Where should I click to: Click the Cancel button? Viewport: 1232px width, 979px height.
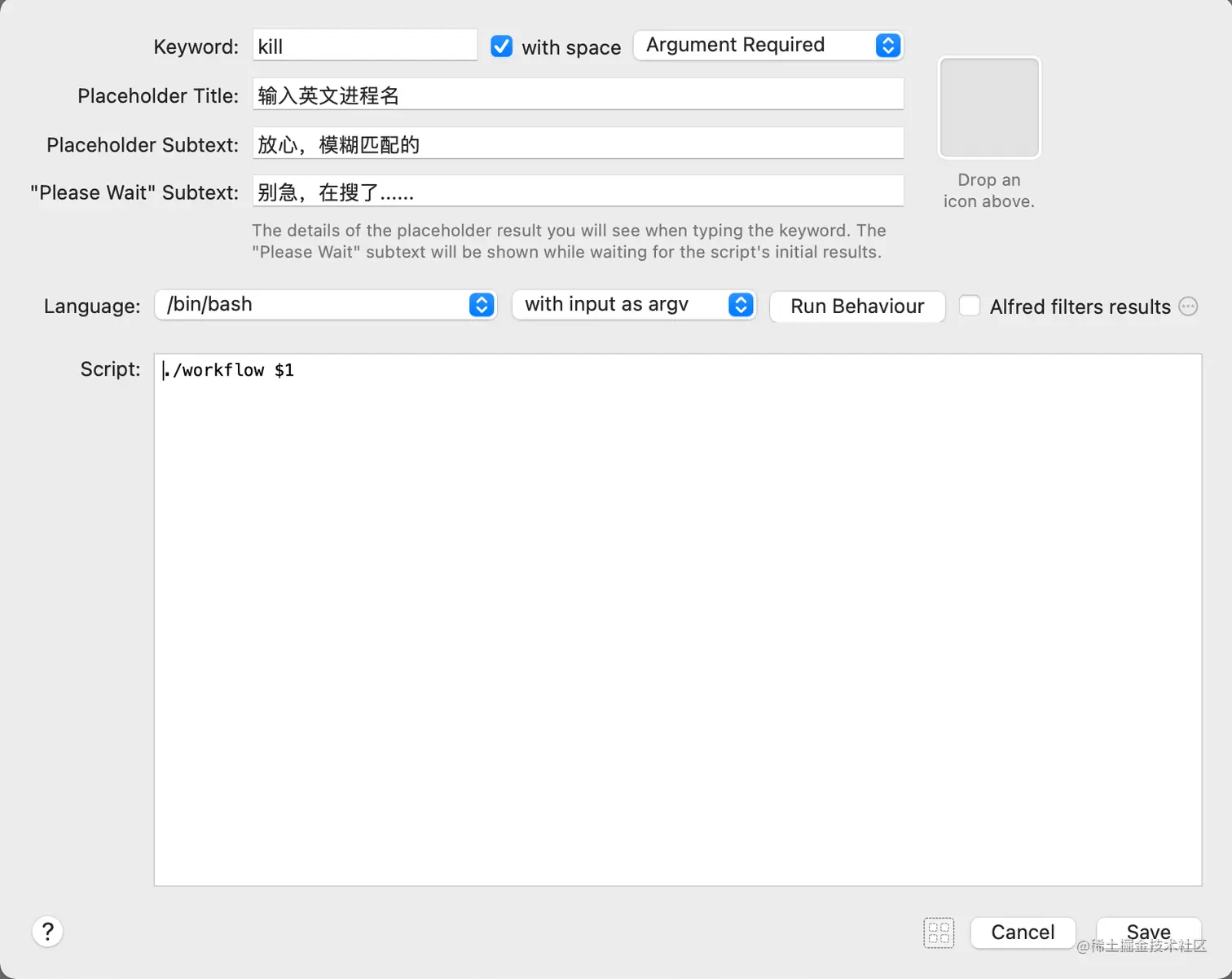point(1023,933)
